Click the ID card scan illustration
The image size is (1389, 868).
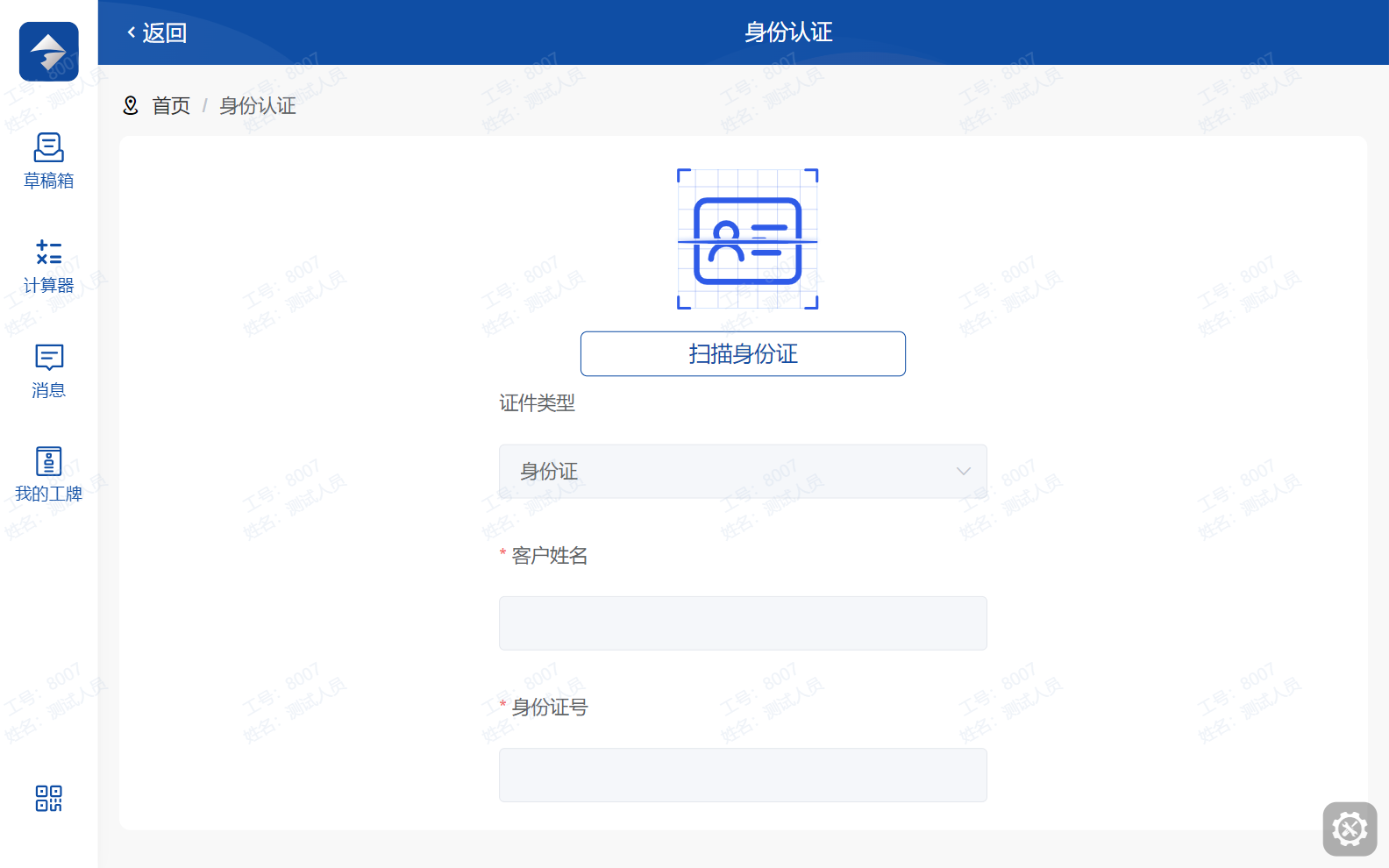click(748, 239)
